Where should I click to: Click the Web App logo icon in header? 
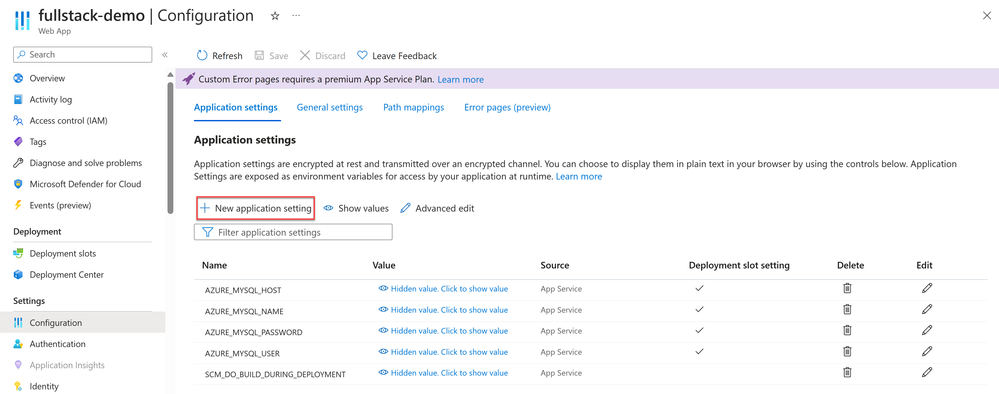[22, 20]
